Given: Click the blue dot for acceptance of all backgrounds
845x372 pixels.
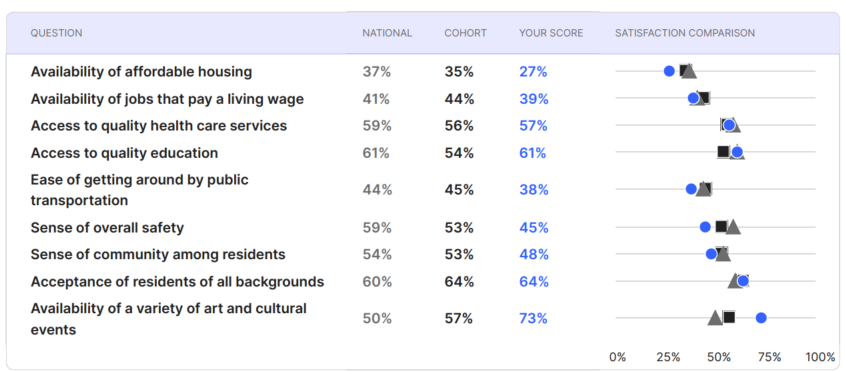Looking at the screenshot, I should [743, 280].
